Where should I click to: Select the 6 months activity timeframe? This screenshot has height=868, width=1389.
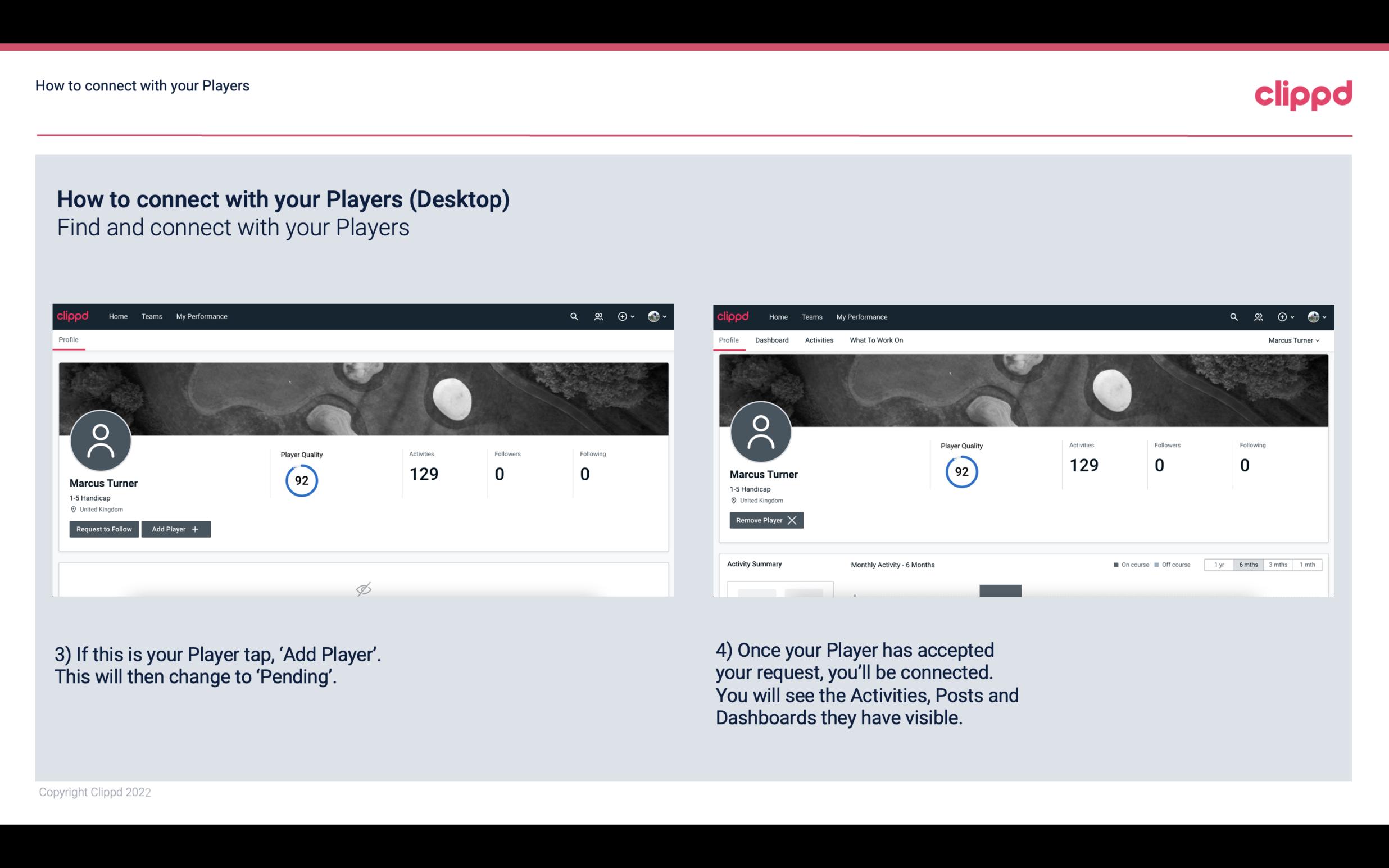click(x=1249, y=565)
